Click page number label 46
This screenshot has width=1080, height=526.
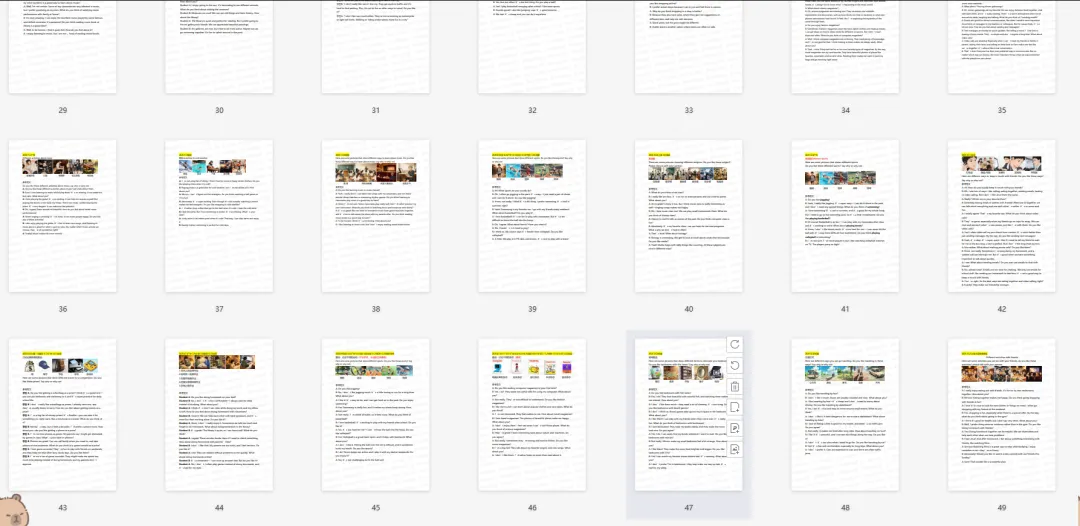[532, 507]
